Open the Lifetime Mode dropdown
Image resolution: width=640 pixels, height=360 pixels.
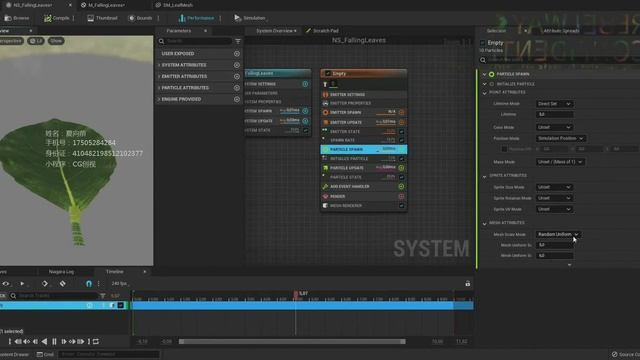pyautogui.click(x=554, y=104)
